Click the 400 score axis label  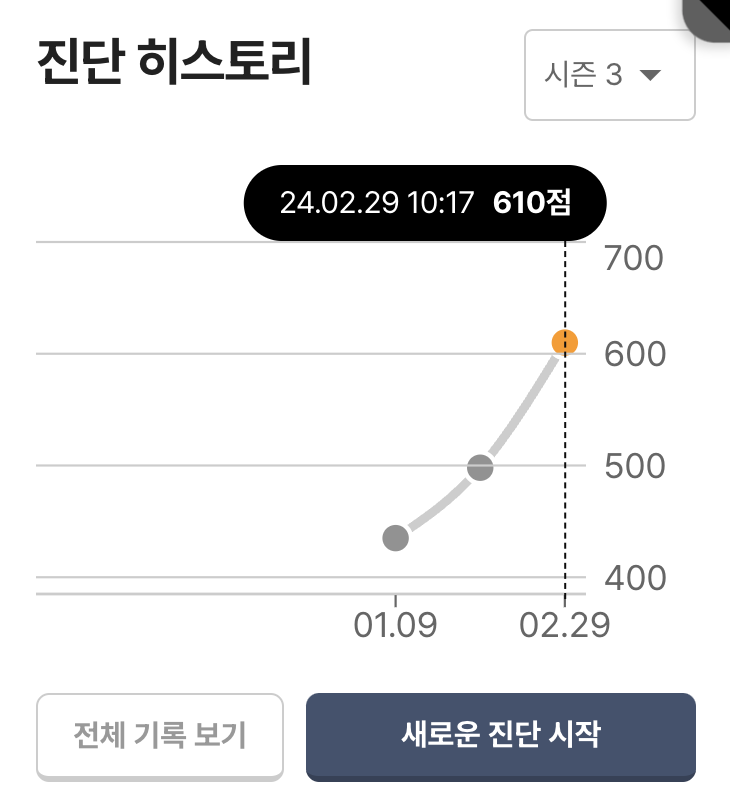tap(635, 578)
